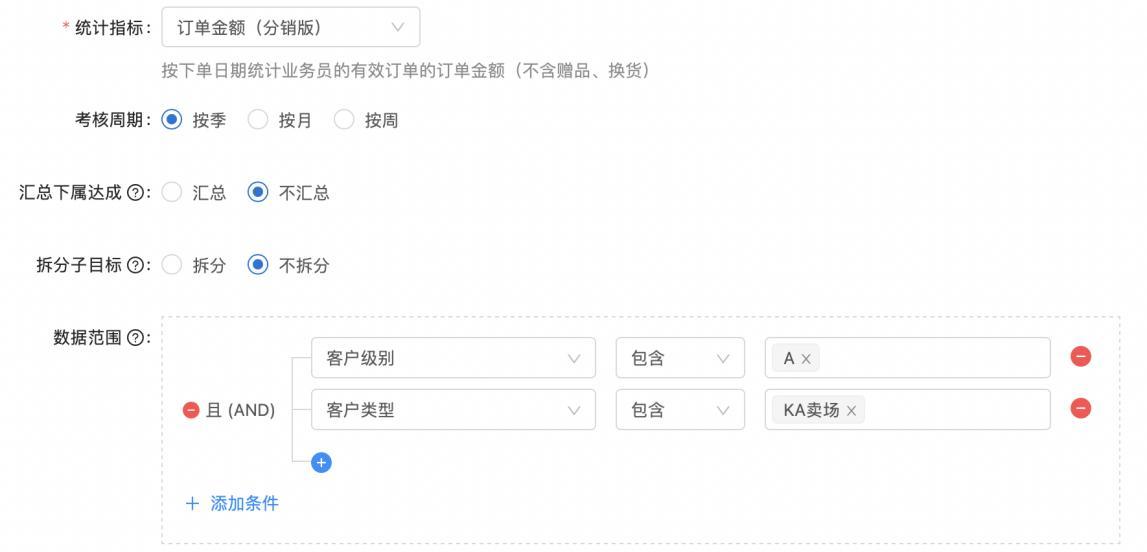The width and height of the screenshot is (1147, 552).
Task: Open 包含 operator dropdown for 客户级别
Action: [679, 358]
